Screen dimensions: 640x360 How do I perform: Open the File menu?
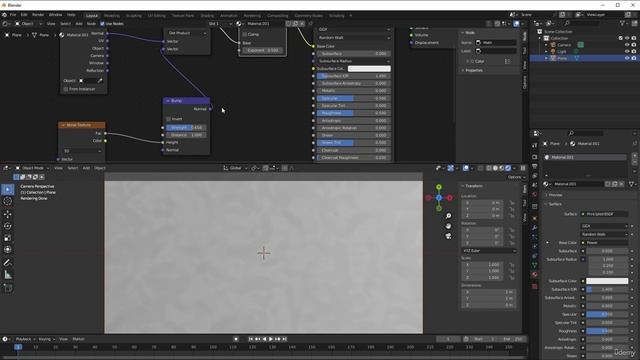(x=13, y=15)
